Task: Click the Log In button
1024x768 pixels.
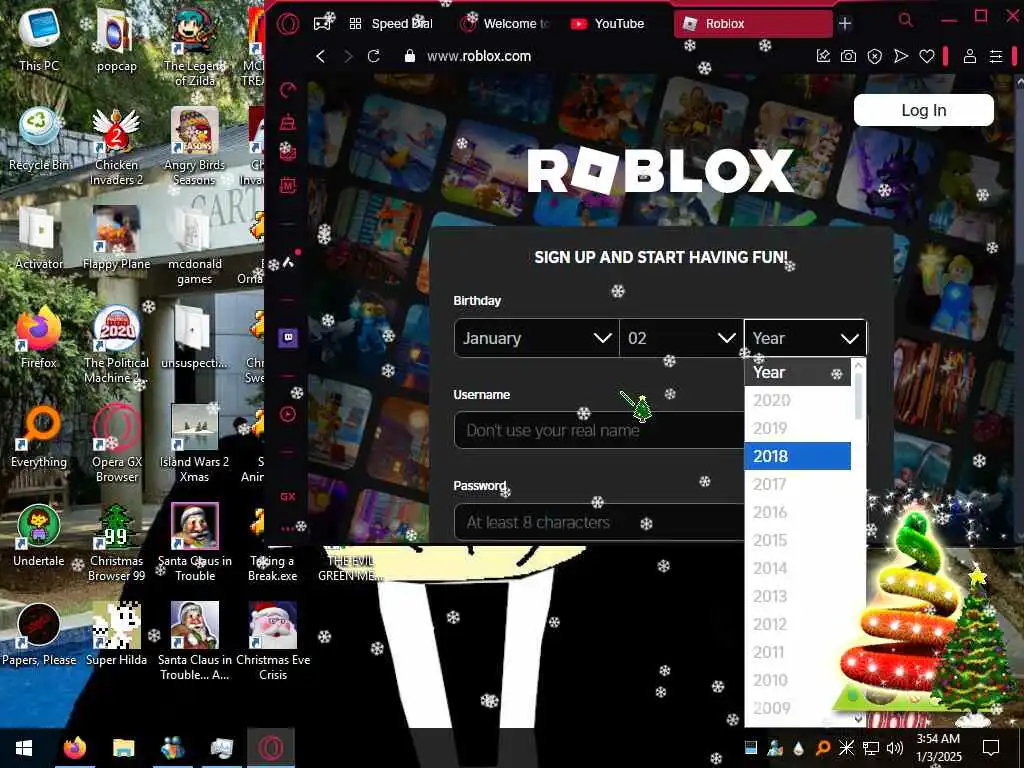Action: (923, 110)
